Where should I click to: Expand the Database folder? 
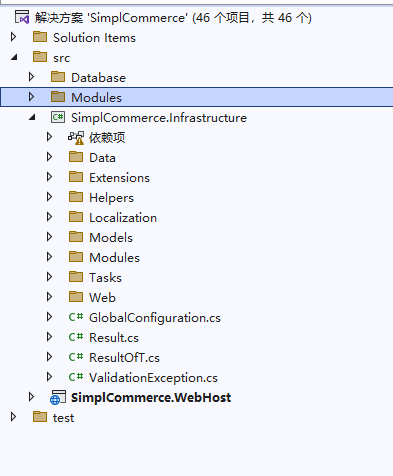31,77
